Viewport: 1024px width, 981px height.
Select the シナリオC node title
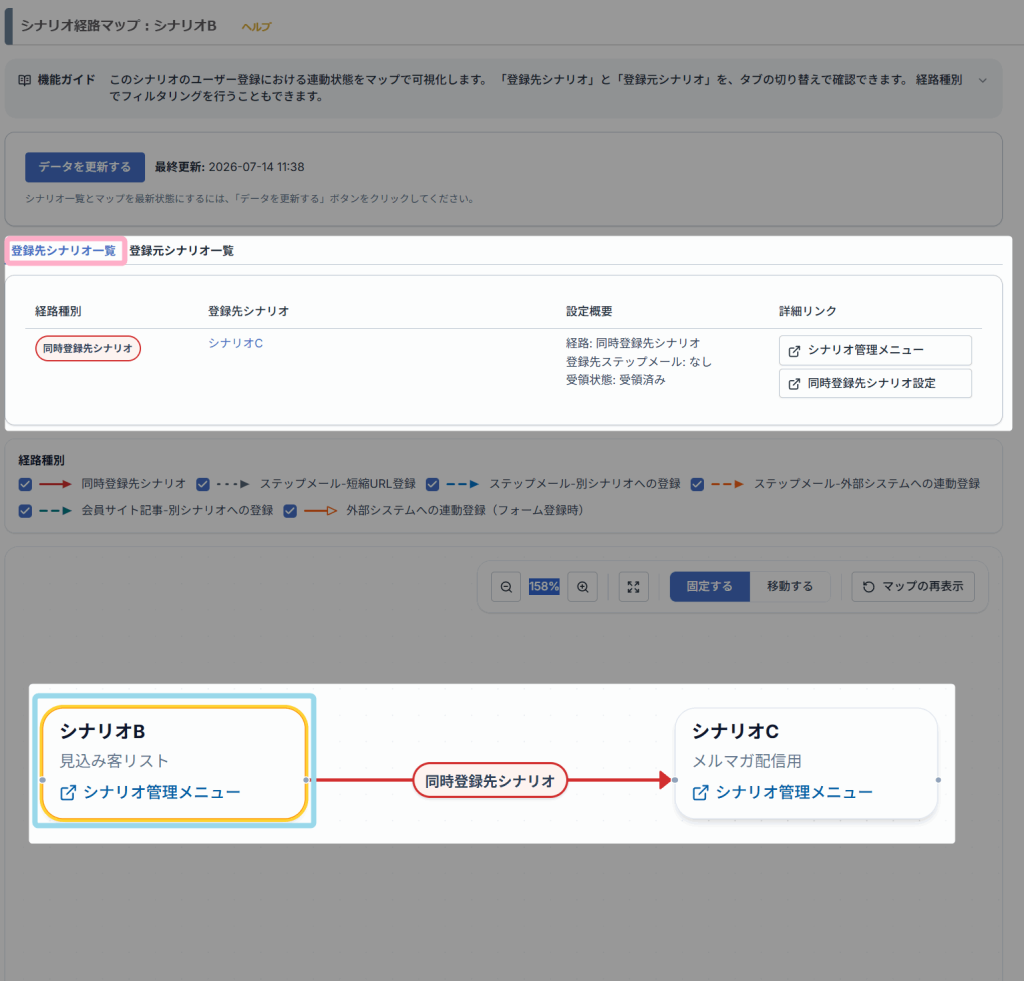pyautogui.click(x=735, y=732)
